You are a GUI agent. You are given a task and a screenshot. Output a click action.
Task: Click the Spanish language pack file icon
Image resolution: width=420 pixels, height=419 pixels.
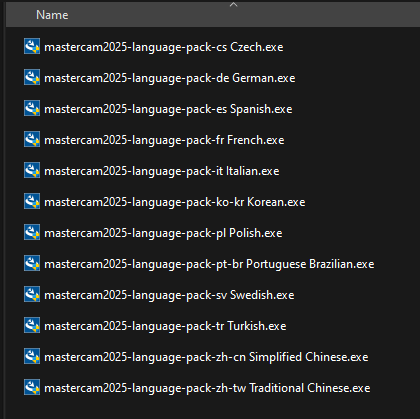tap(32, 108)
